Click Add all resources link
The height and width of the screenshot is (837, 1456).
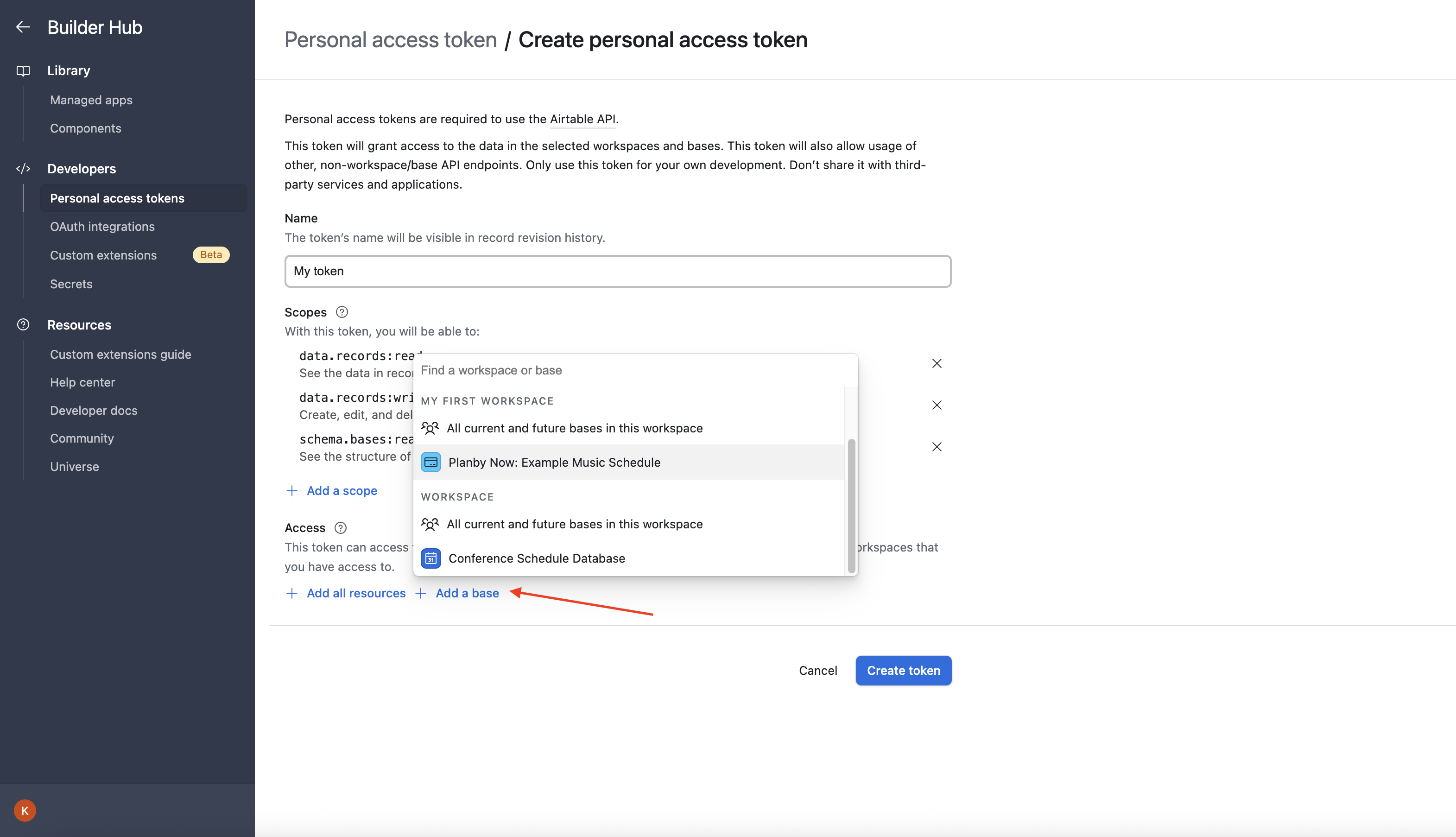click(x=356, y=593)
